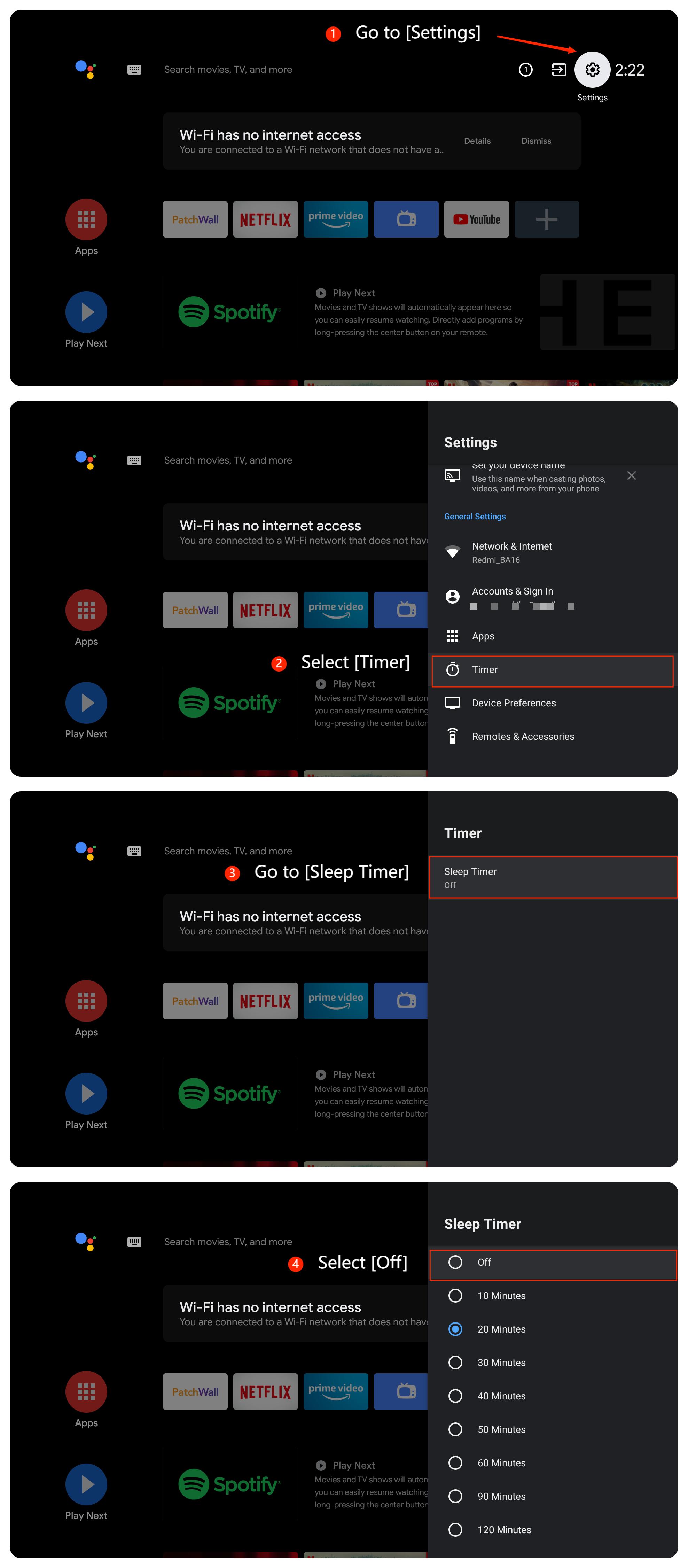The image size is (688, 1568).
Task: Dismiss the 'Set your device name' suggestion
Action: (x=631, y=475)
